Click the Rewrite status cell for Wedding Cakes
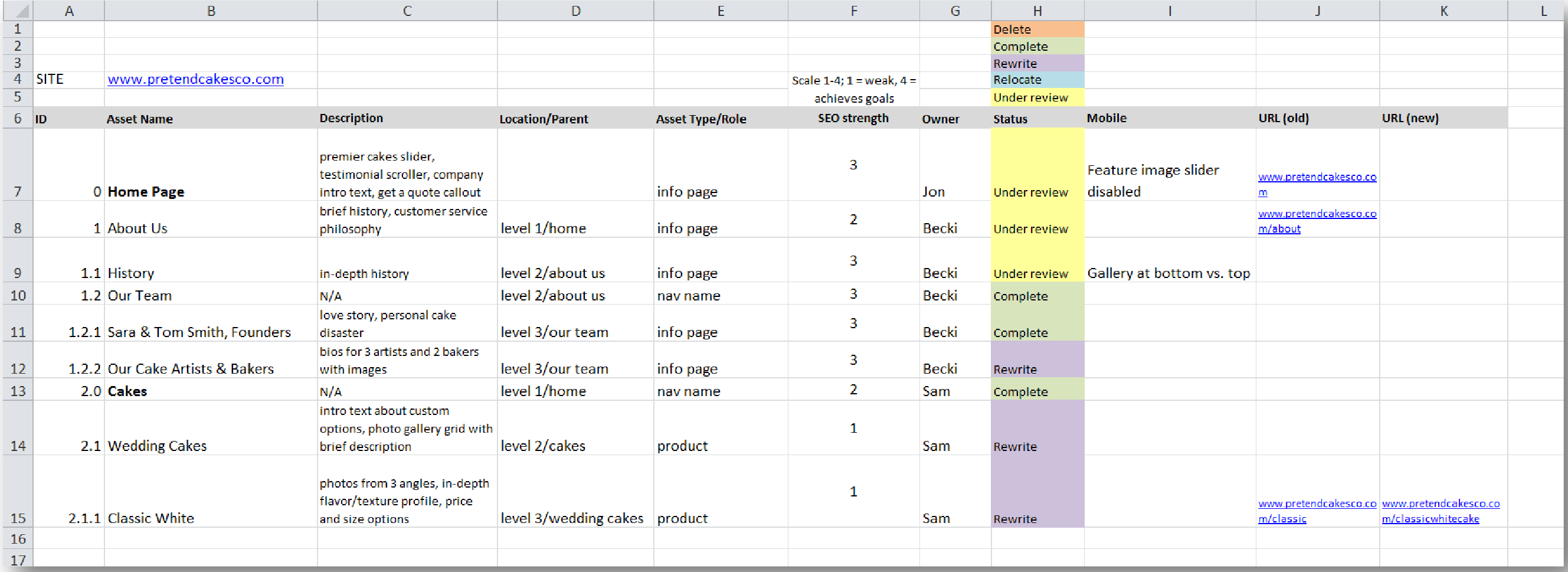1568x572 pixels. pos(1037,427)
